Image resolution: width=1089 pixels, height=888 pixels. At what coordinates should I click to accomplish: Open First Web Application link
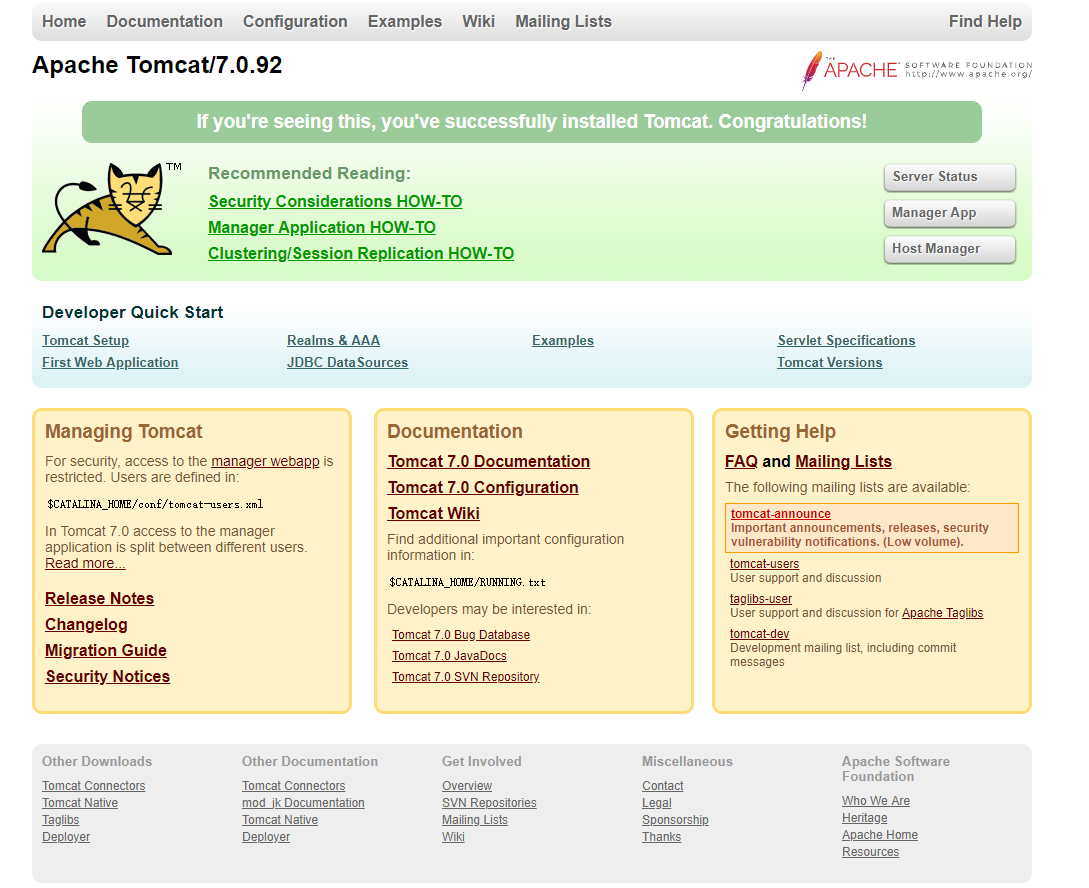[x=110, y=362]
